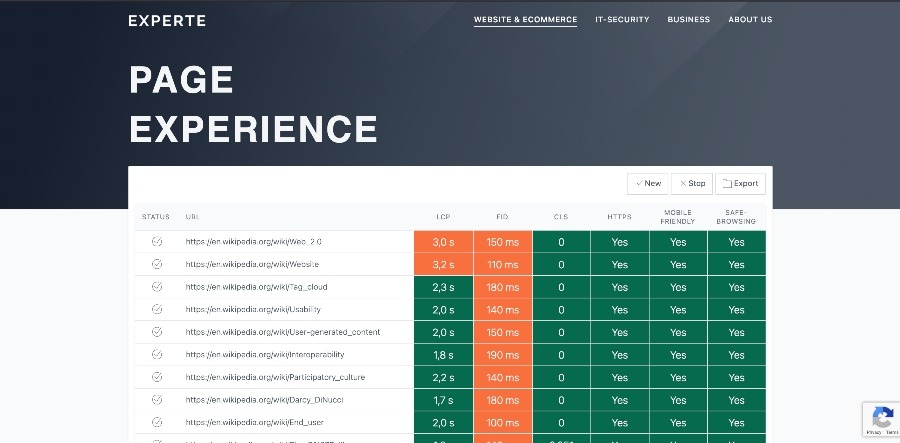Select the wiki/Website URL

point(252,264)
